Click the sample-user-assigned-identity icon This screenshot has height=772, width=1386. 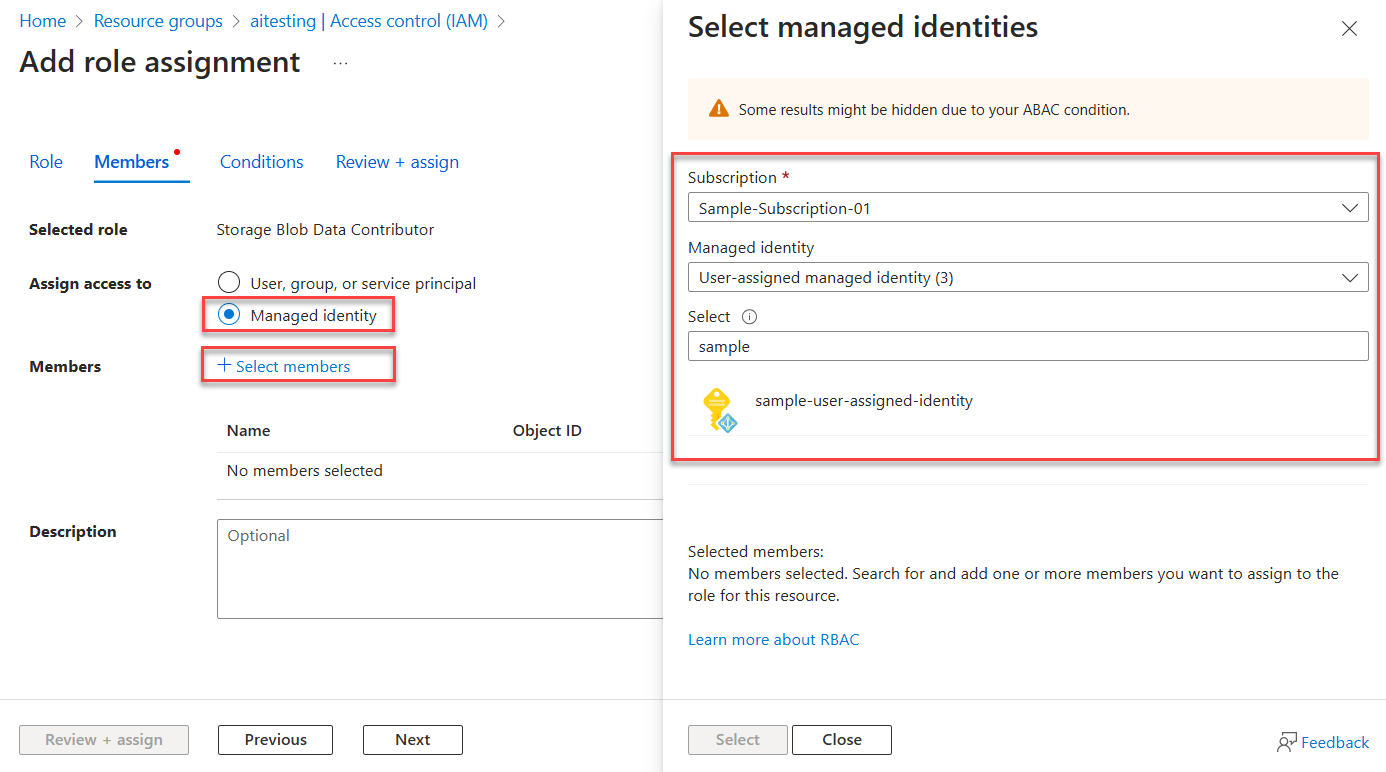[718, 409]
